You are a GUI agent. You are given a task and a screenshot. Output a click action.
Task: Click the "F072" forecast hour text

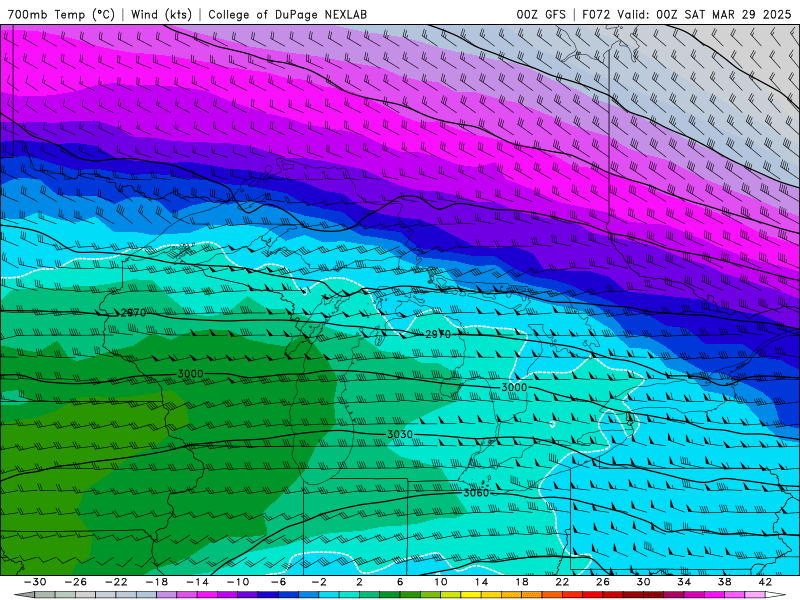tap(596, 14)
